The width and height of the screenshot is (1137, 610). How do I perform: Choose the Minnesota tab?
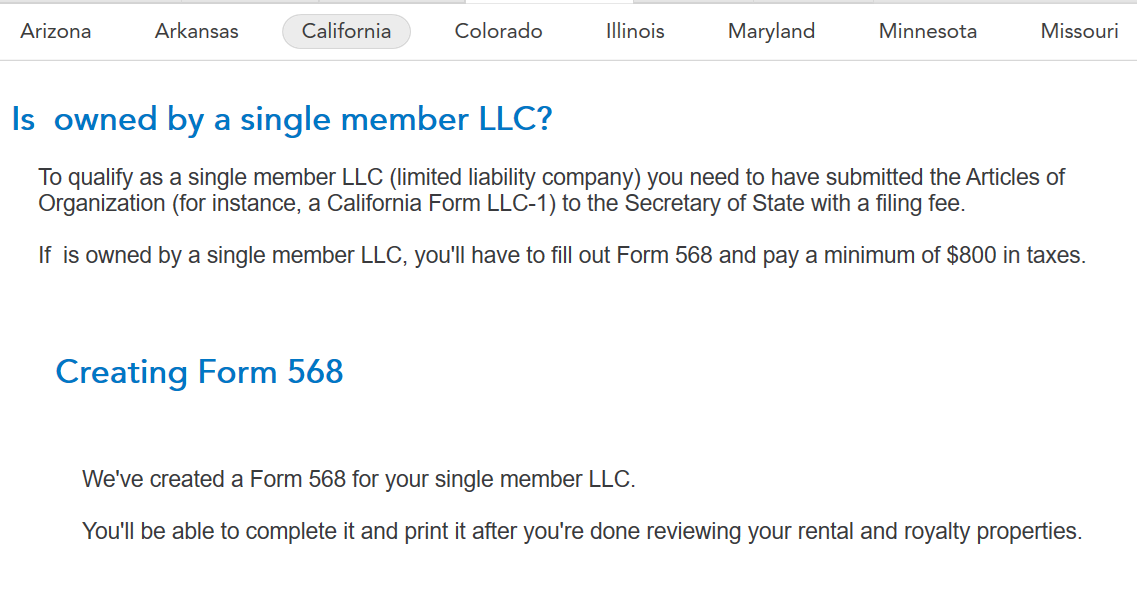tap(928, 31)
